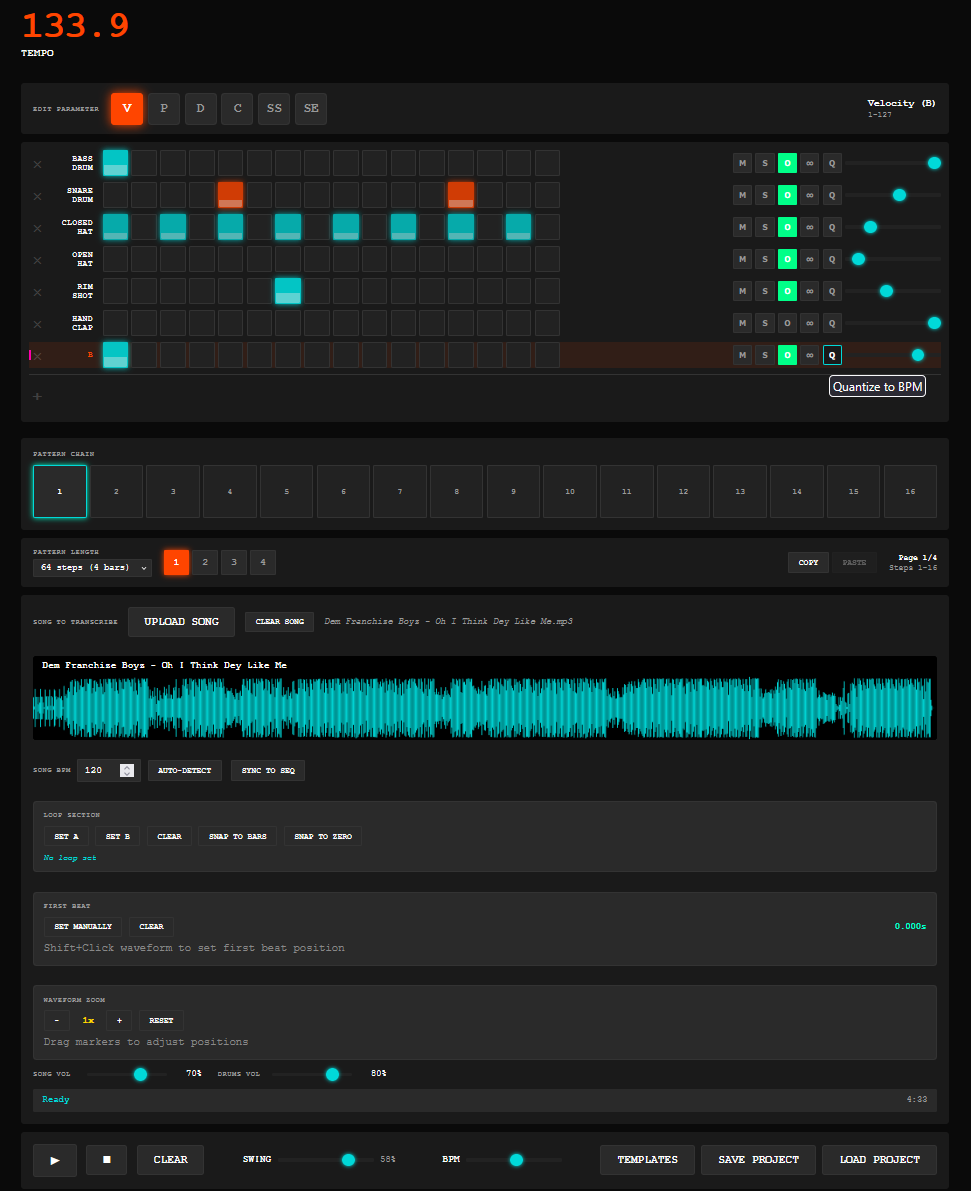This screenshot has height=1191, width=971.
Task: Enable the O button on Hand Clap row
Action: point(787,323)
